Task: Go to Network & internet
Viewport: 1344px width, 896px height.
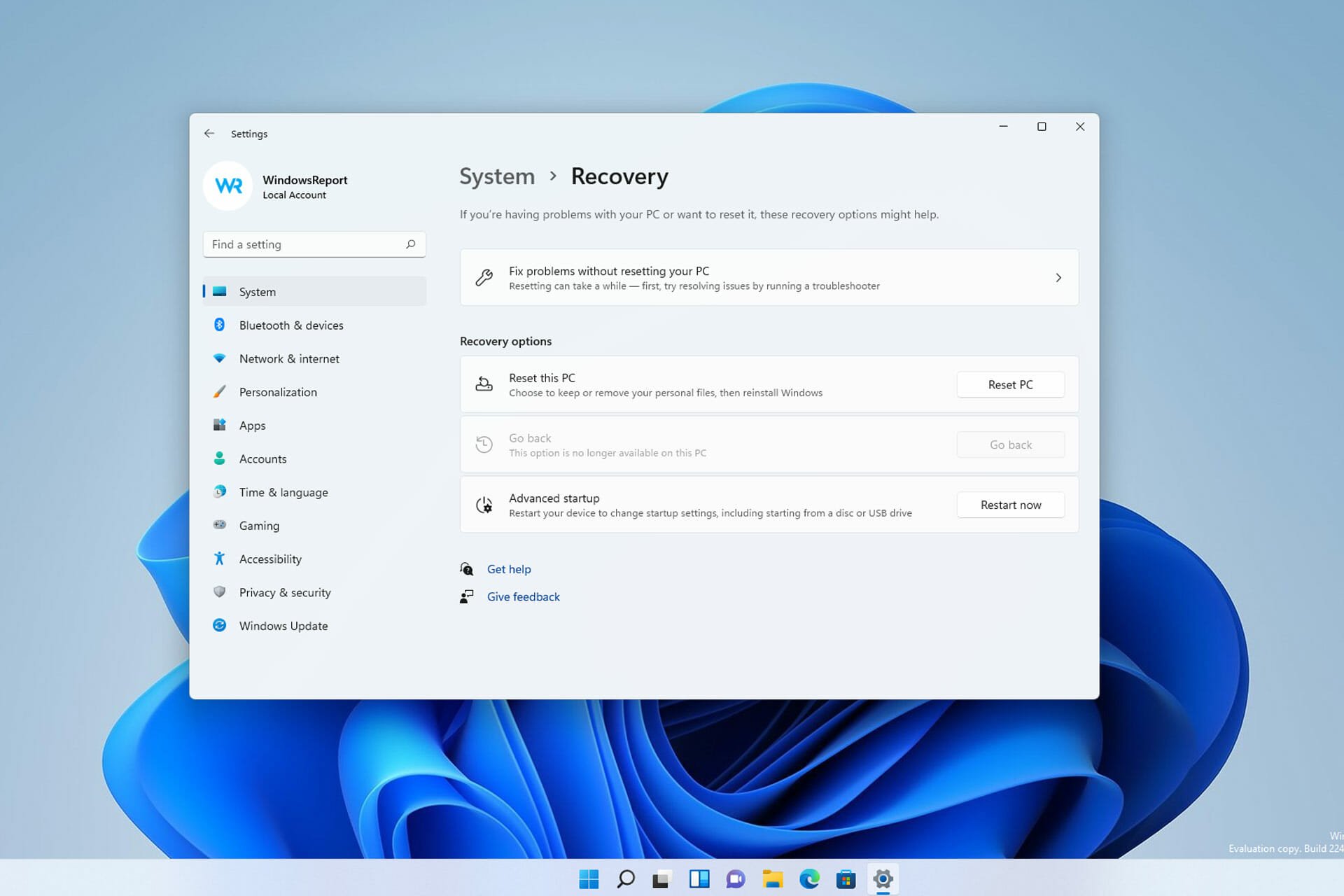Action: tap(314, 358)
